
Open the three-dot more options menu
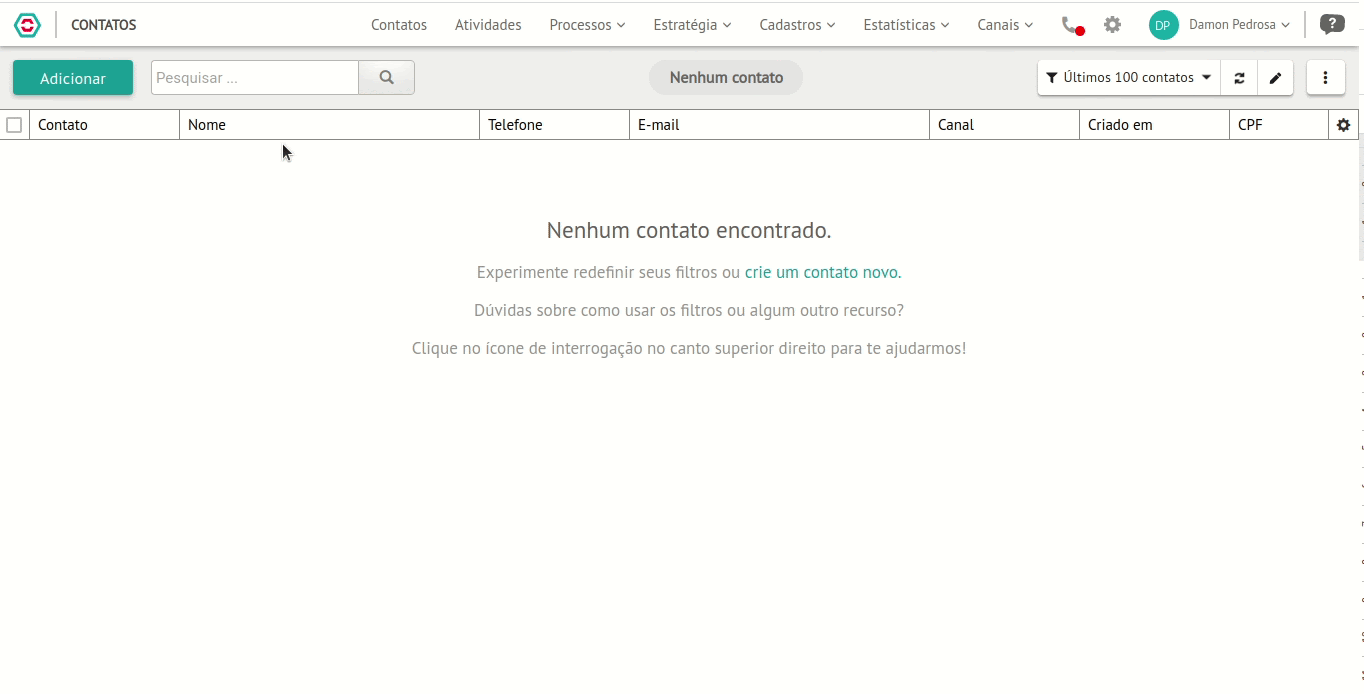tap(1326, 78)
